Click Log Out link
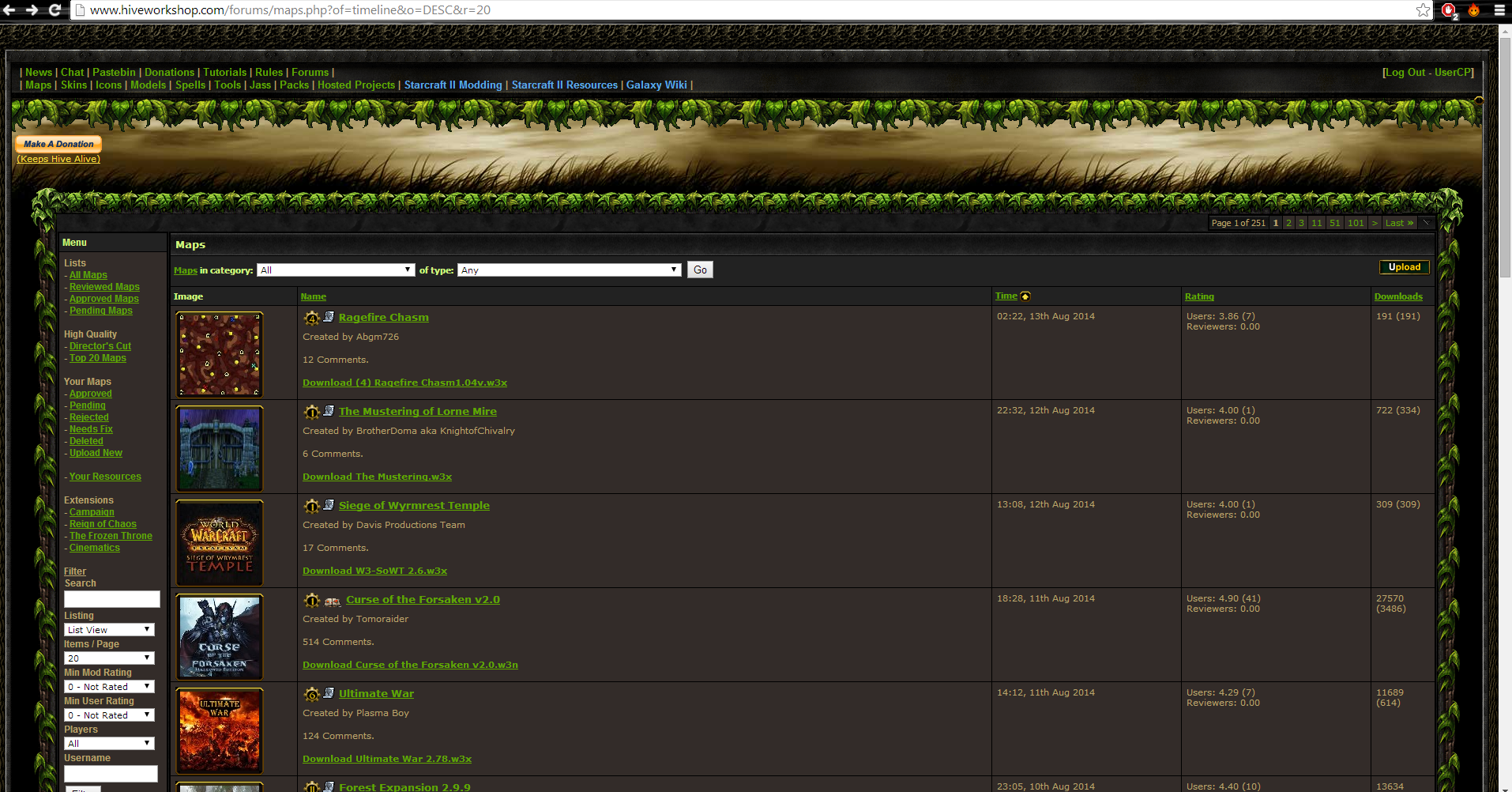1512x792 pixels. click(1405, 72)
